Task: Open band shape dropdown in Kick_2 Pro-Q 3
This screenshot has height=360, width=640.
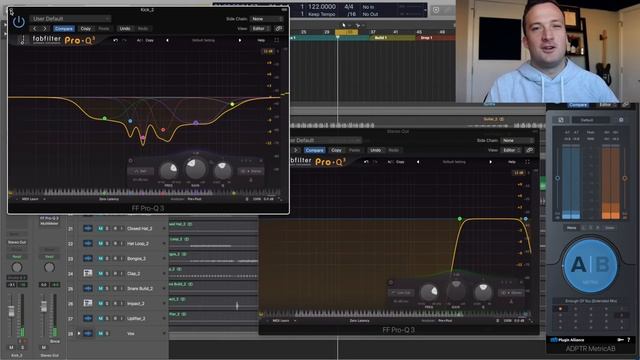Action: [141, 171]
